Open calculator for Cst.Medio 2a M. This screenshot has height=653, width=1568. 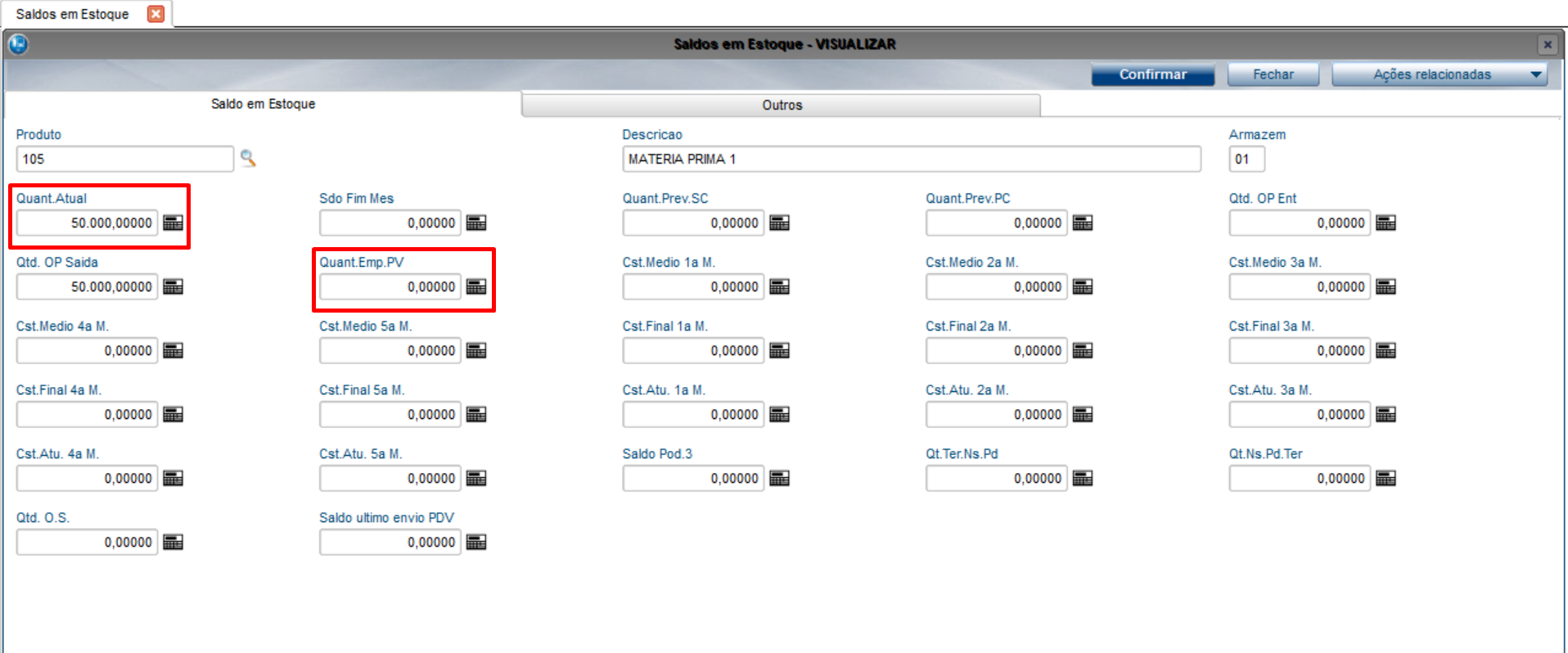click(1083, 286)
